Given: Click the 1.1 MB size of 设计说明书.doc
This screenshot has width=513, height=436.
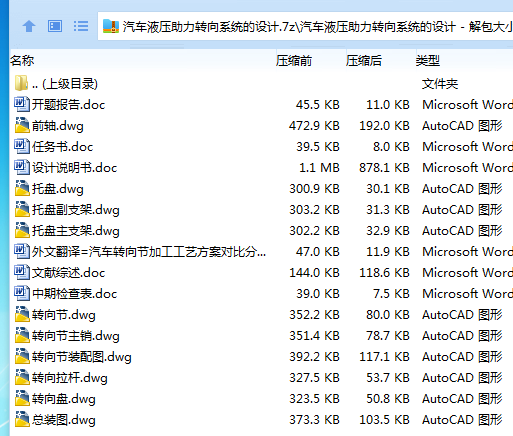Looking at the screenshot, I should [319, 168].
